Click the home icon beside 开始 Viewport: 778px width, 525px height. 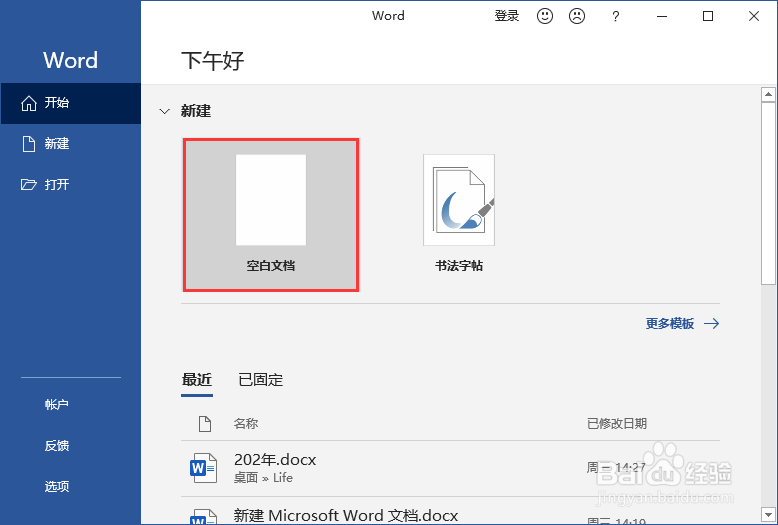pos(29,103)
